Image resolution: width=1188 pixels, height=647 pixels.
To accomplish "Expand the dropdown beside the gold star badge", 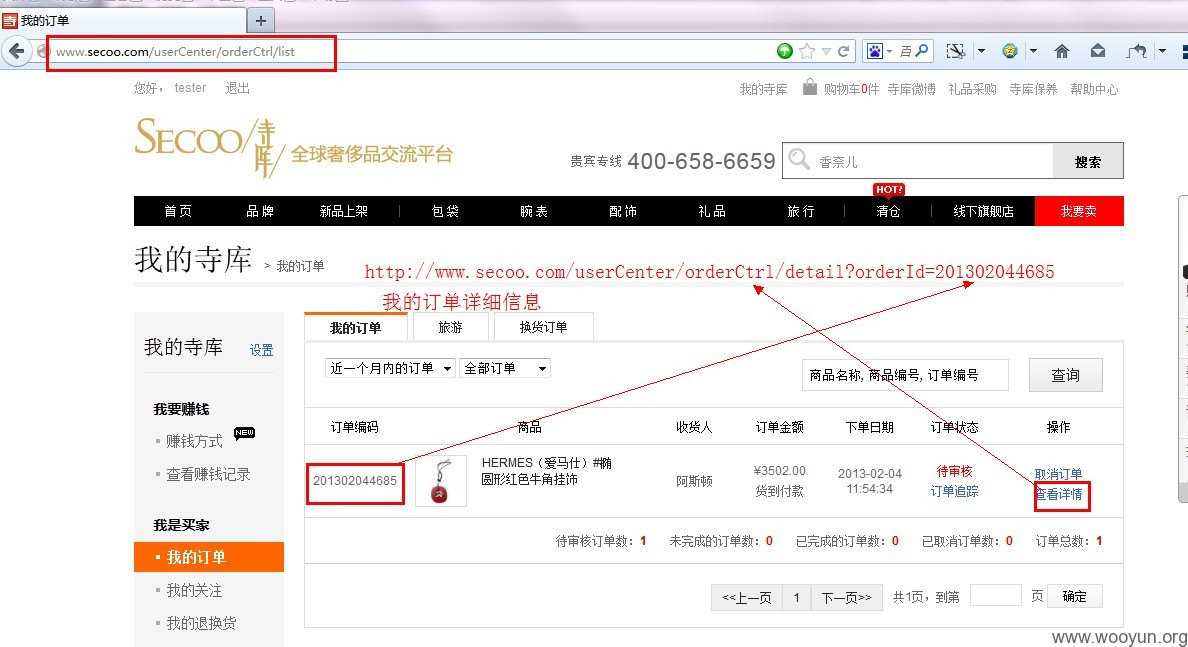I will pos(1033,52).
